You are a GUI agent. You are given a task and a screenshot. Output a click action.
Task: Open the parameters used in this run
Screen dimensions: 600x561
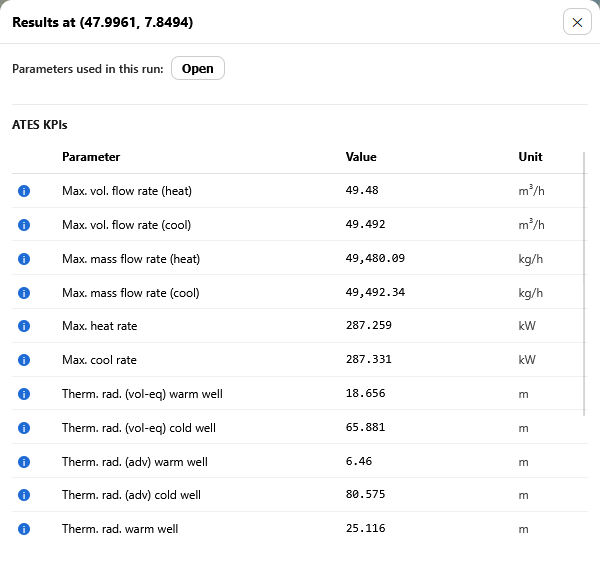pos(198,68)
